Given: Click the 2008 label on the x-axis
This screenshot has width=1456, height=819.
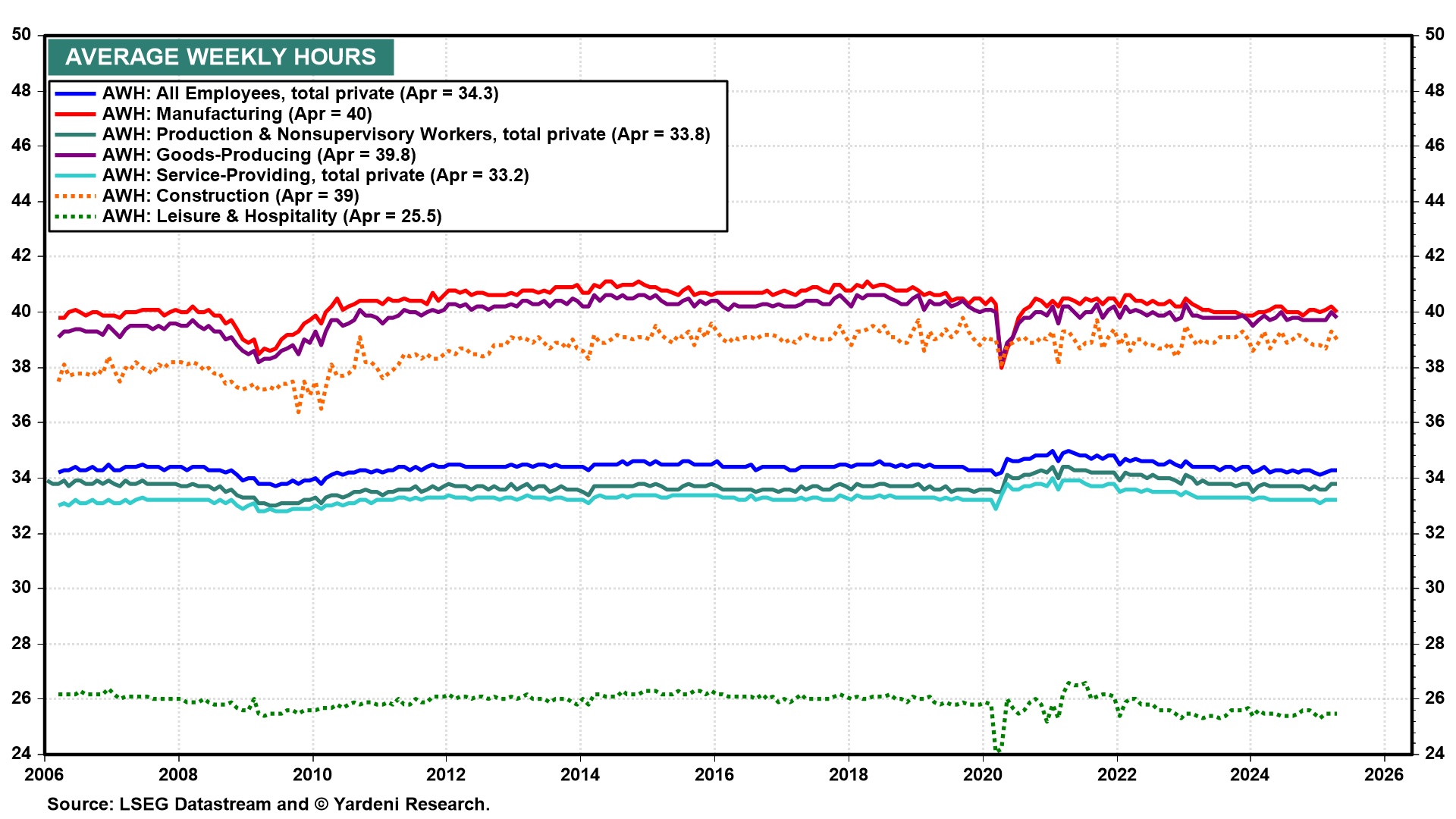Looking at the screenshot, I should (178, 774).
